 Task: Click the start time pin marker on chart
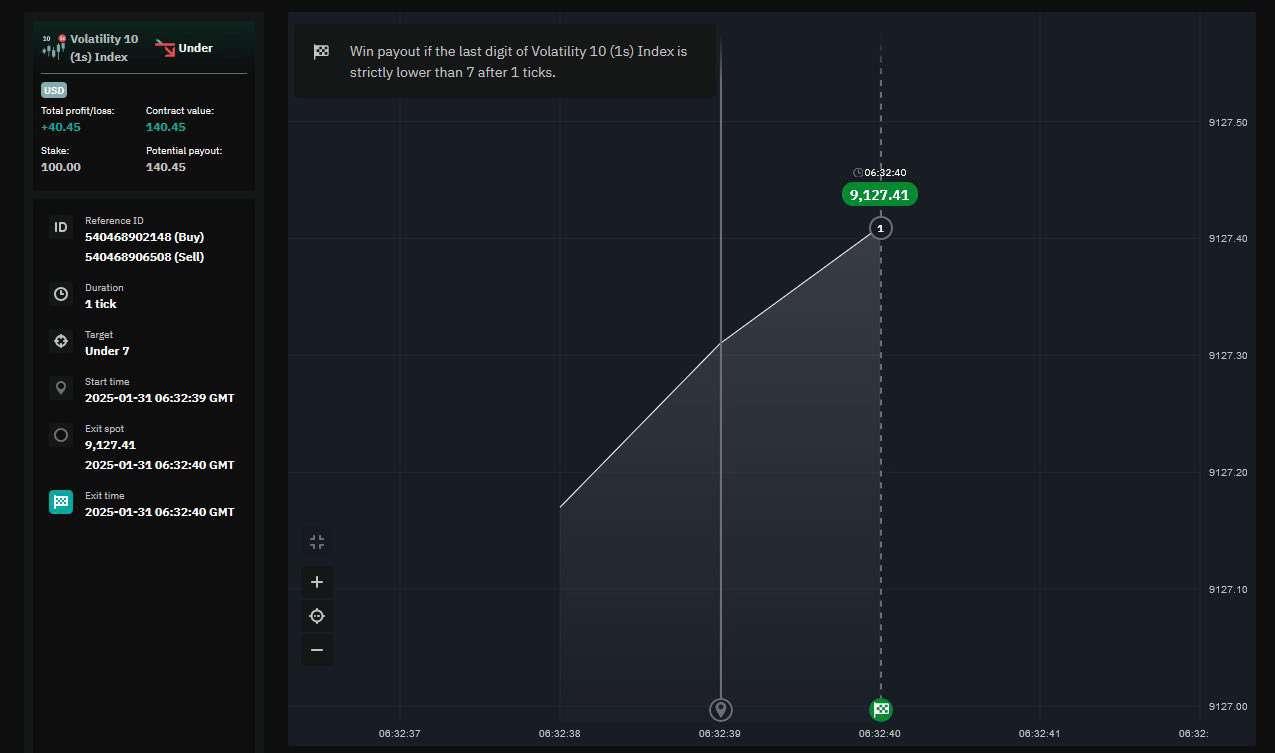721,710
